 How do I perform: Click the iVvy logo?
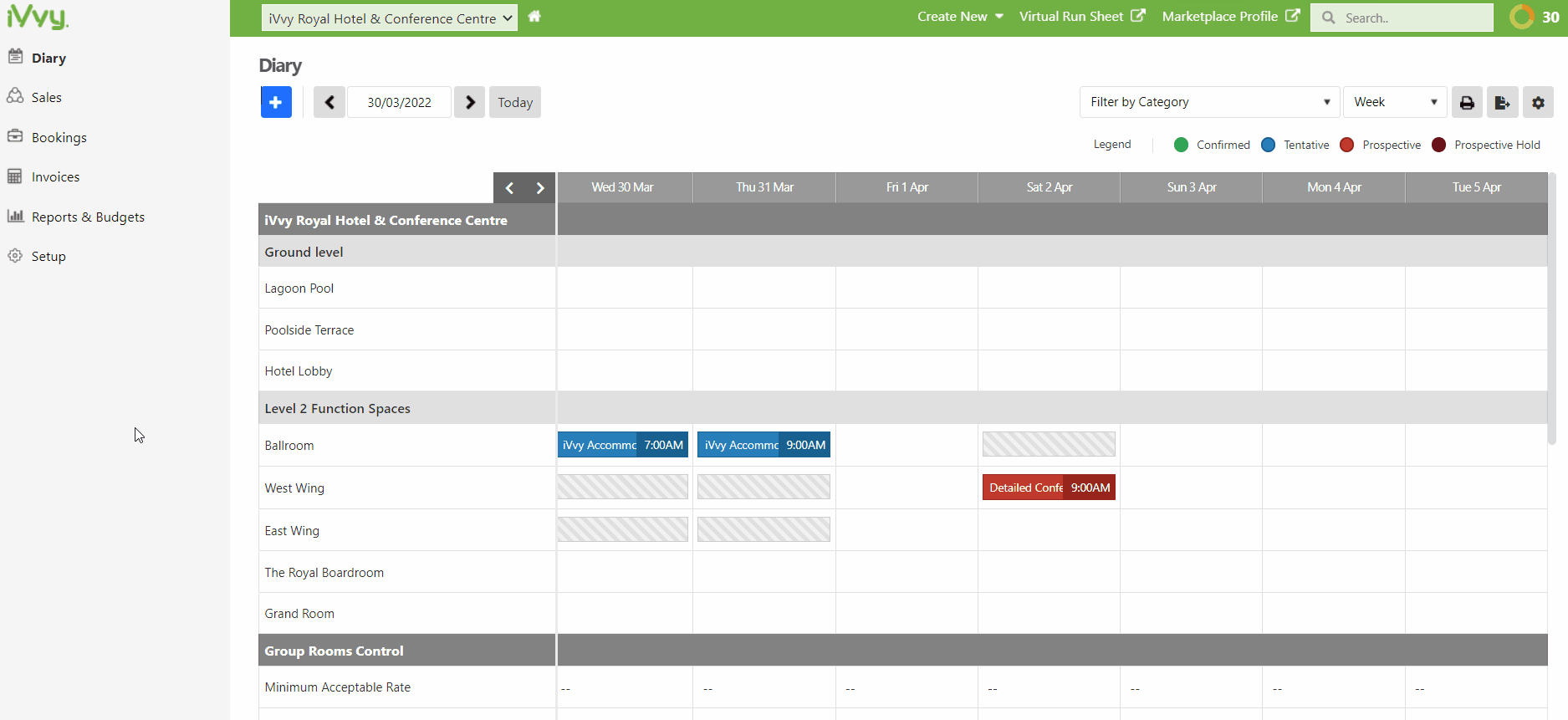(38, 16)
